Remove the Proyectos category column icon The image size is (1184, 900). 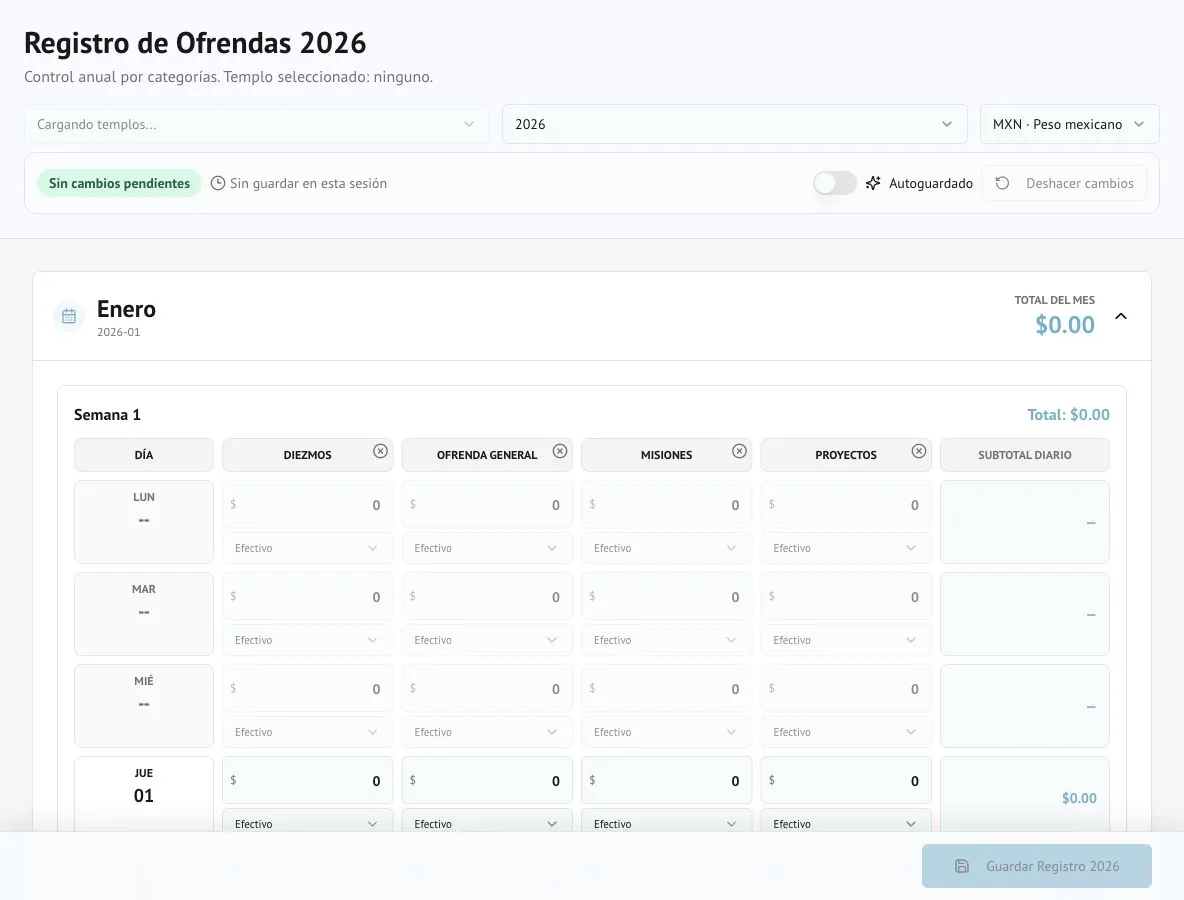tap(918, 451)
